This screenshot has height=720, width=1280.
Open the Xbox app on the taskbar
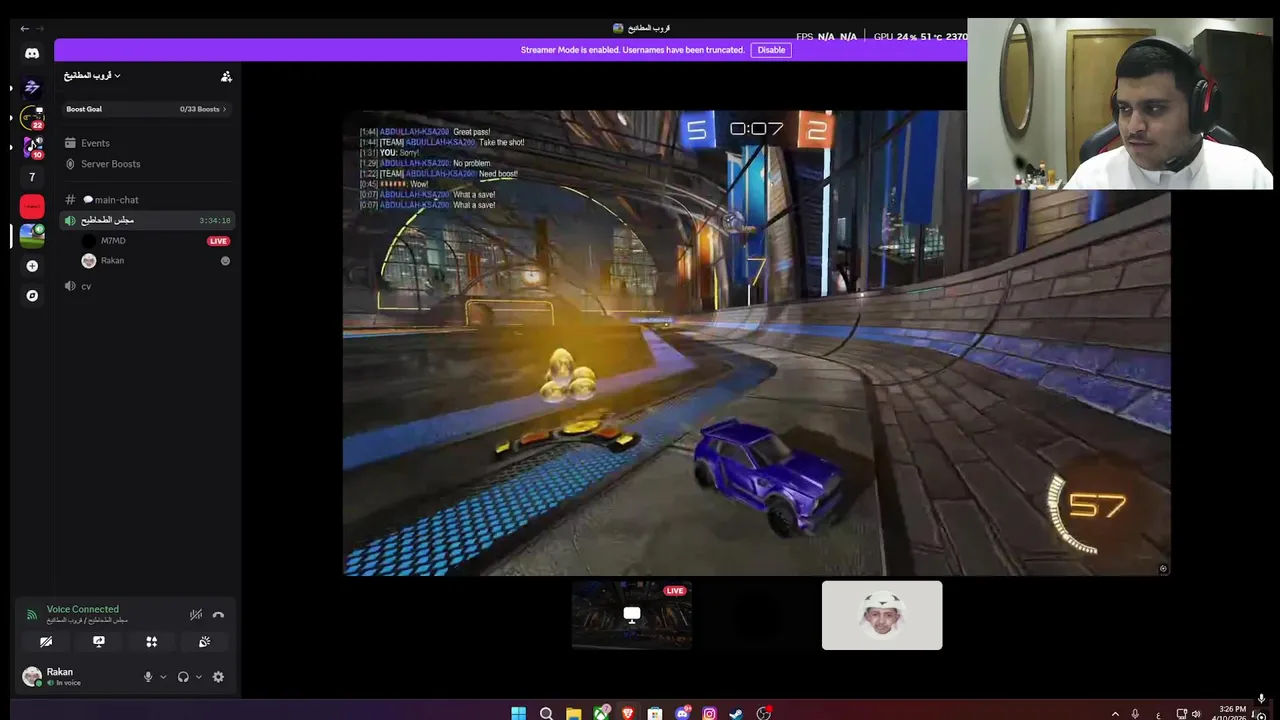click(x=601, y=713)
